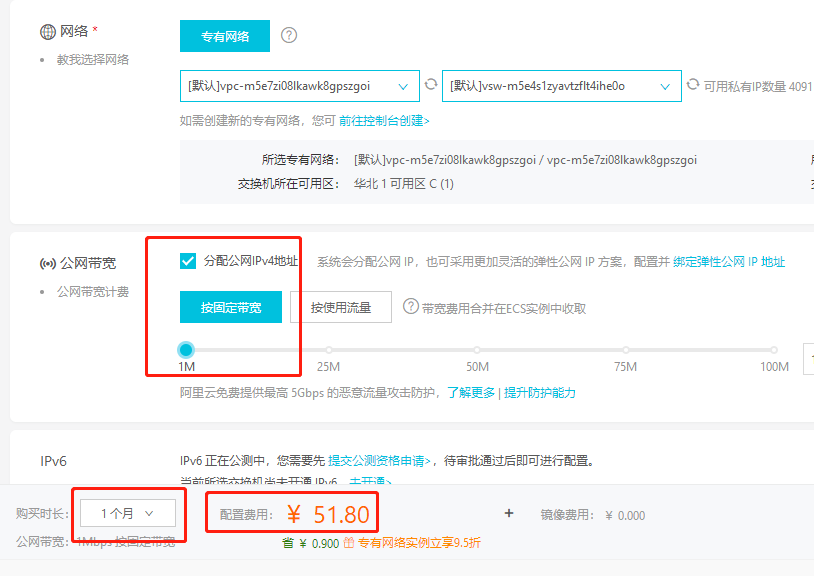Click the IPv6 section label

[x=53, y=461]
